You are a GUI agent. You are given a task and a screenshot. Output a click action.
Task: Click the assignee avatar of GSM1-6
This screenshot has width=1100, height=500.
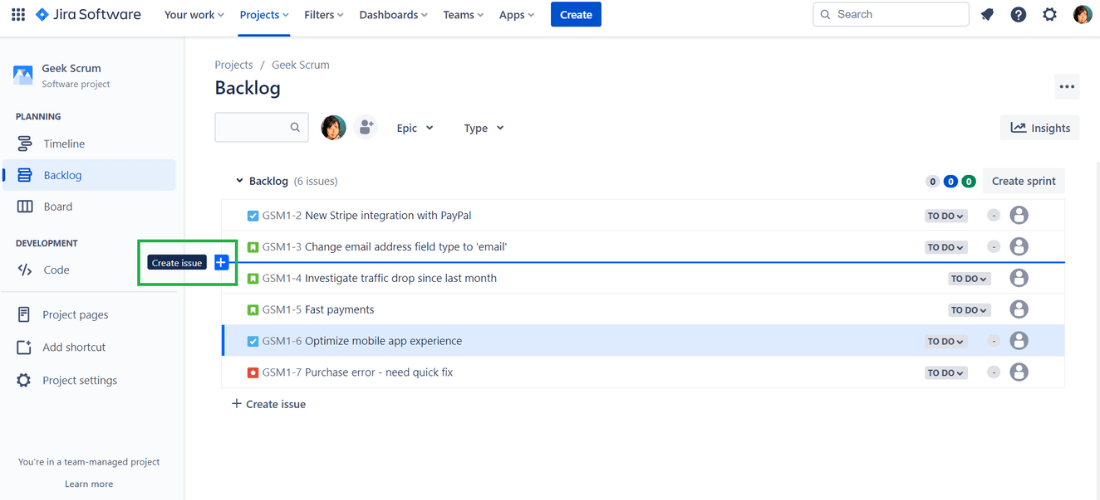tap(1019, 341)
